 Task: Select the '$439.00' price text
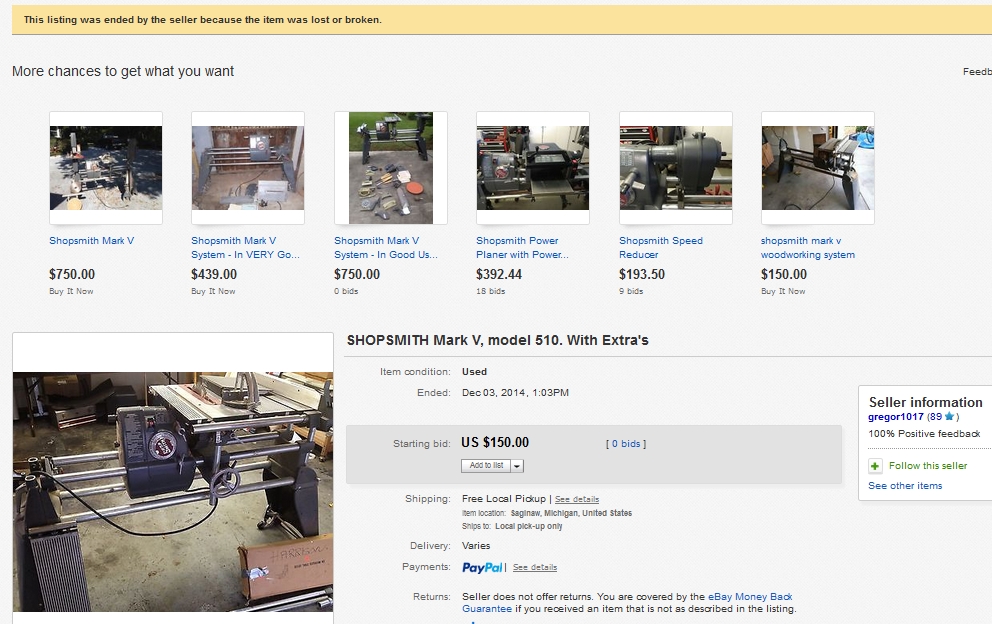coord(214,274)
